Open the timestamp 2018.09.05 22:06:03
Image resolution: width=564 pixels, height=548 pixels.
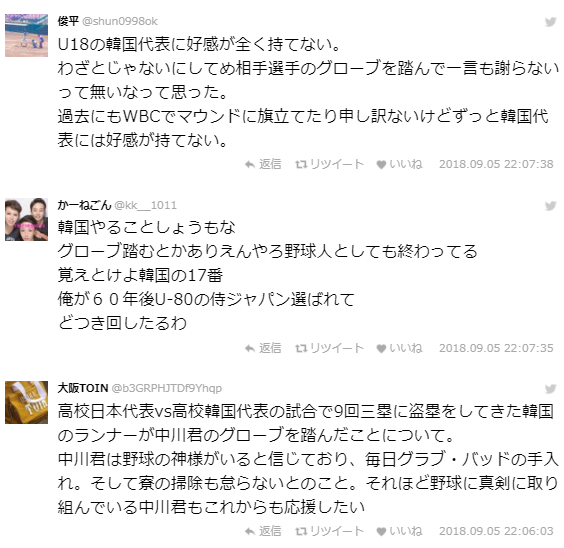(x=496, y=531)
